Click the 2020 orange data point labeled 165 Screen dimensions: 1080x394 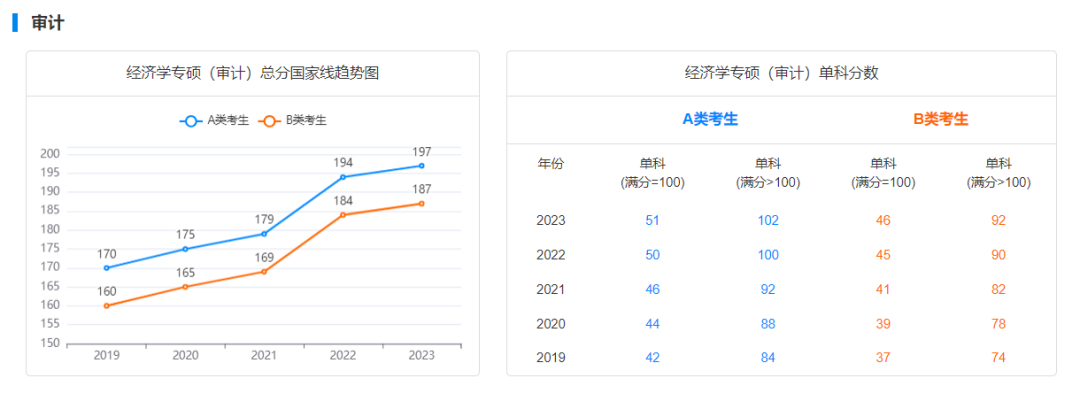(185, 287)
